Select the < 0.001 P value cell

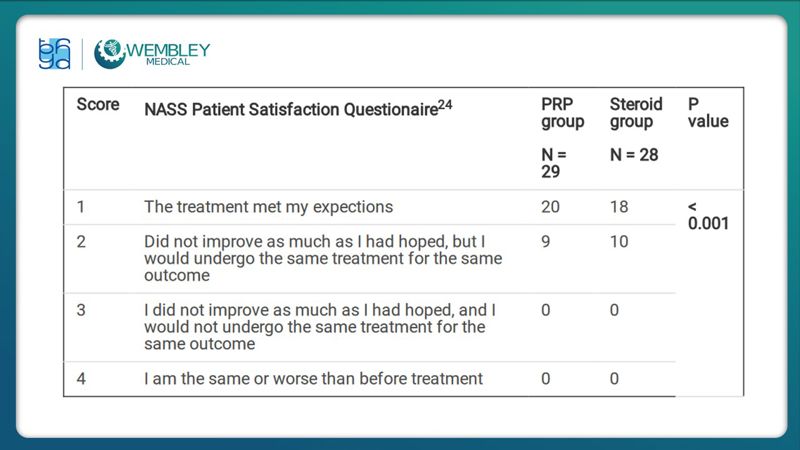coord(708,215)
